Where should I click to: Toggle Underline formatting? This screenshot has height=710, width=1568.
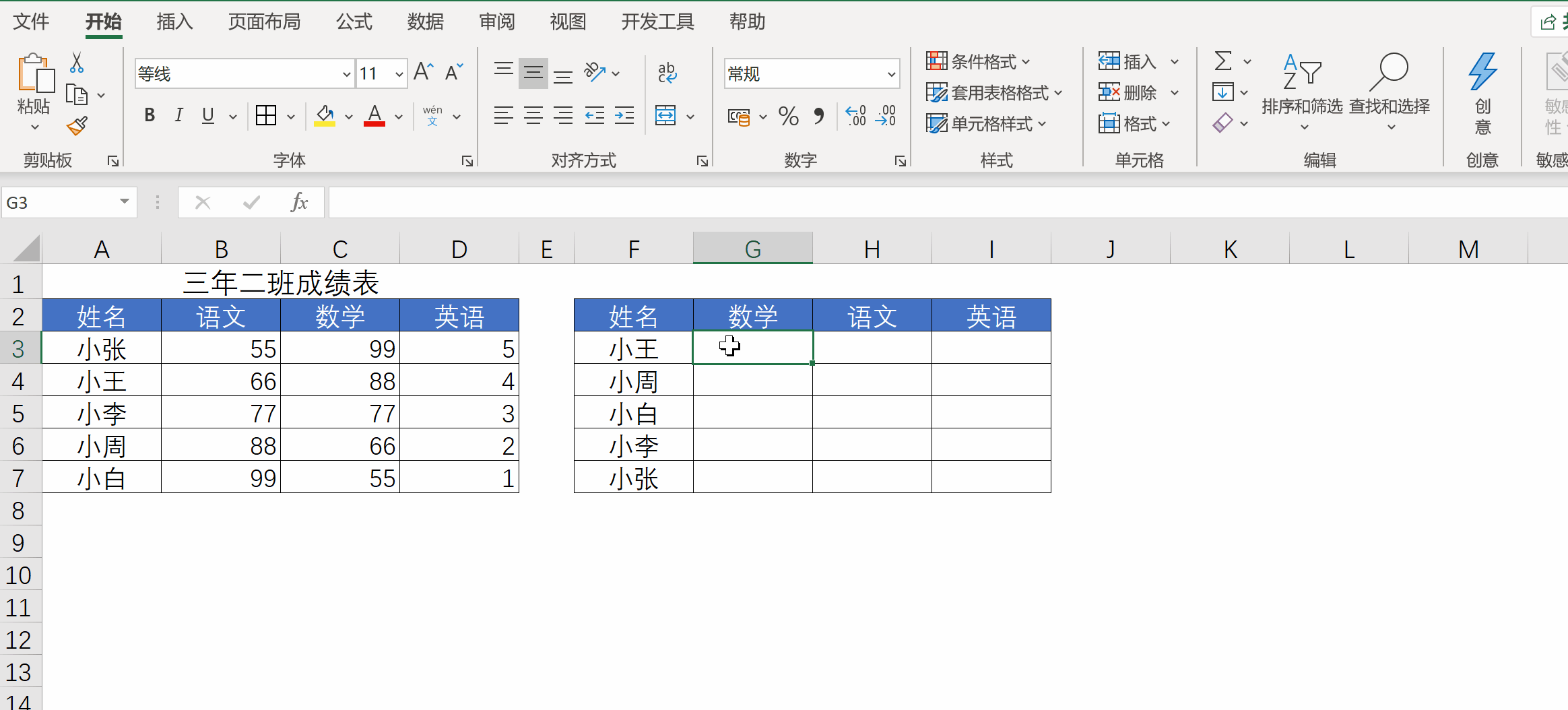pyautogui.click(x=208, y=116)
